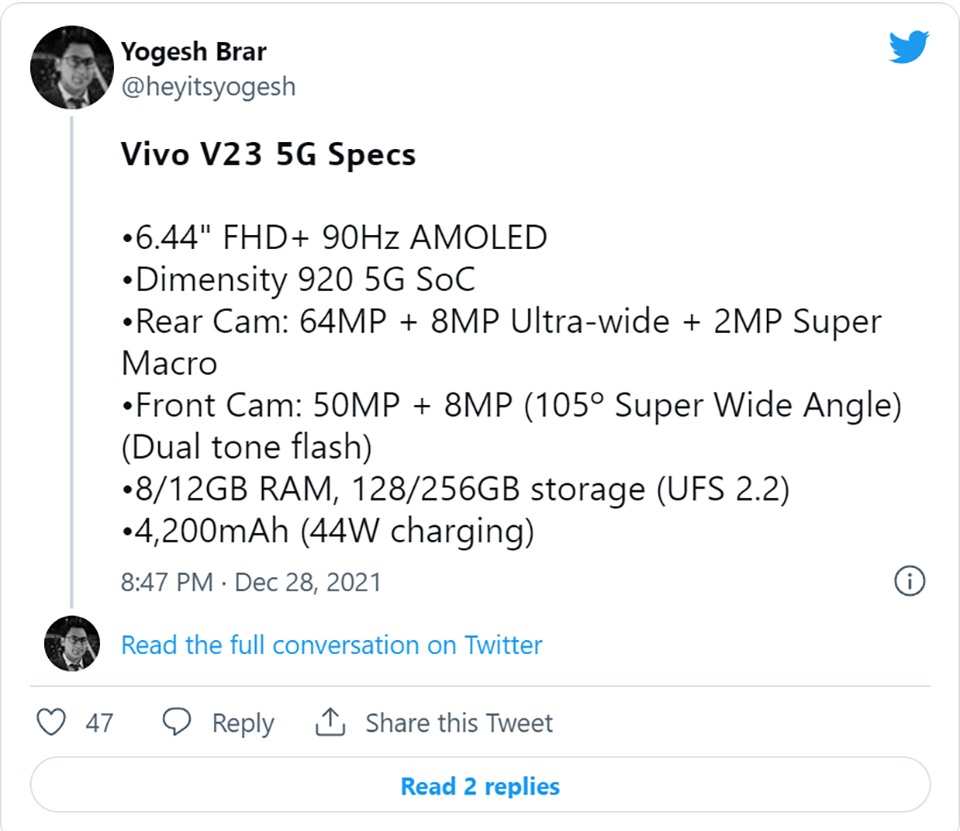Click Share this Tweet
Screen dimensions: 960x831
point(459,722)
